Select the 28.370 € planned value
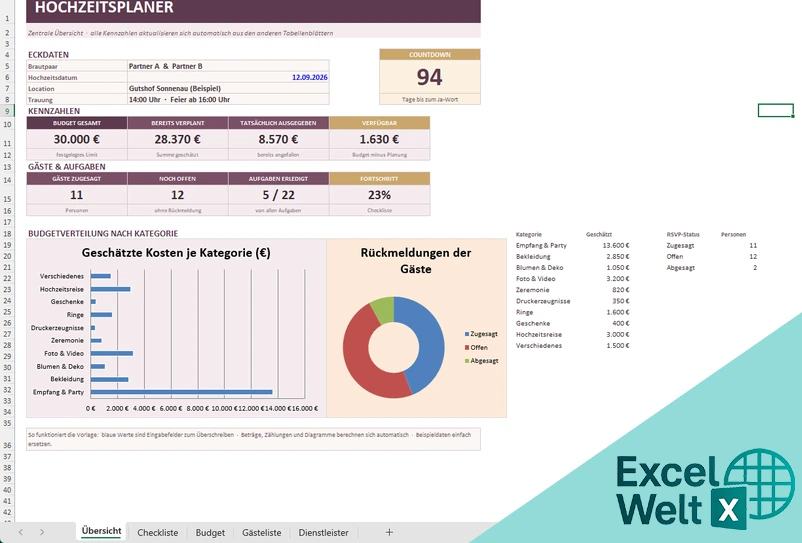Viewport: 802px width, 543px height. [177, 139]
